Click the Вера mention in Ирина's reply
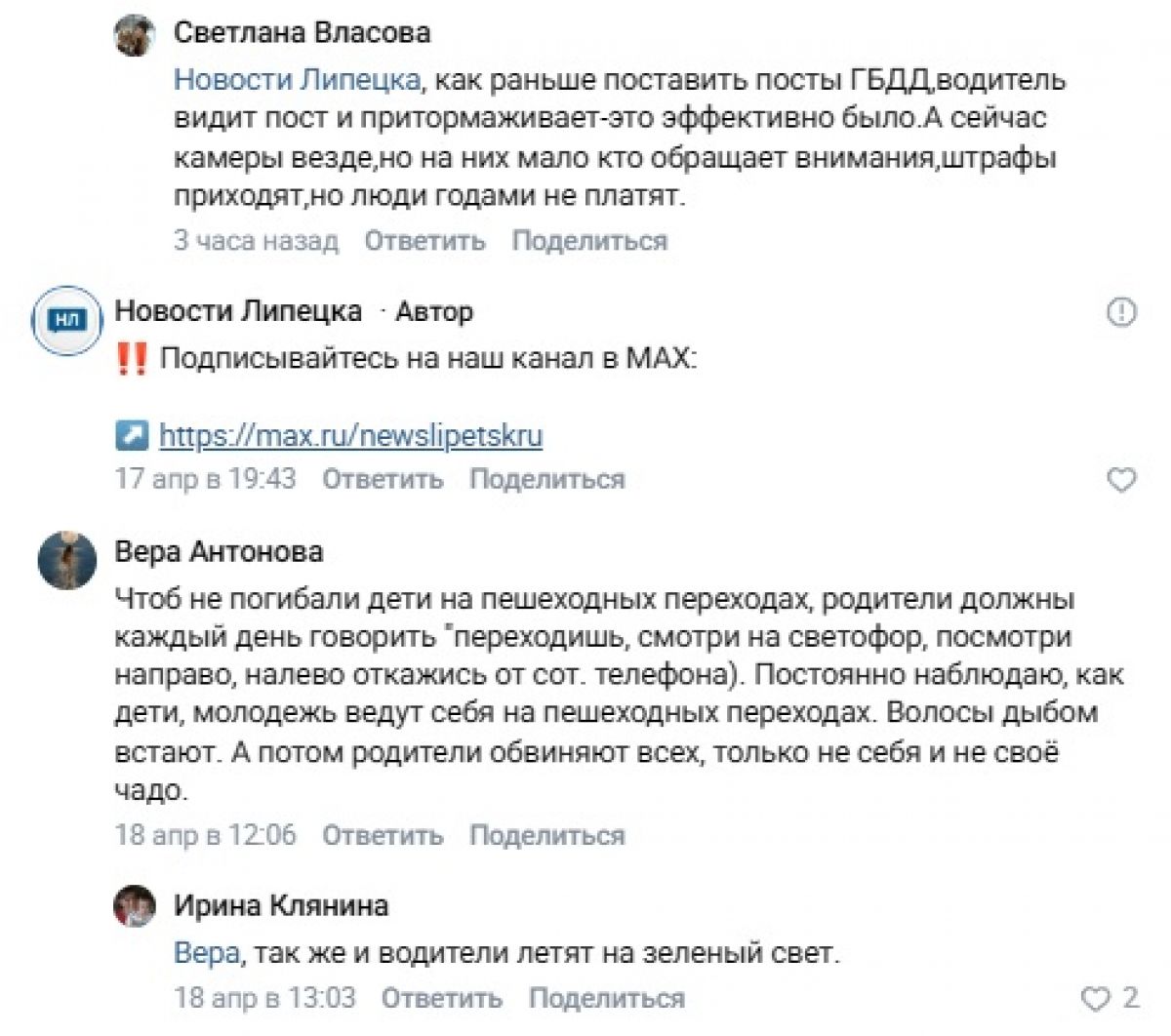The height and width of the screenshot is (1036, 1171). [x=206, y=952]
